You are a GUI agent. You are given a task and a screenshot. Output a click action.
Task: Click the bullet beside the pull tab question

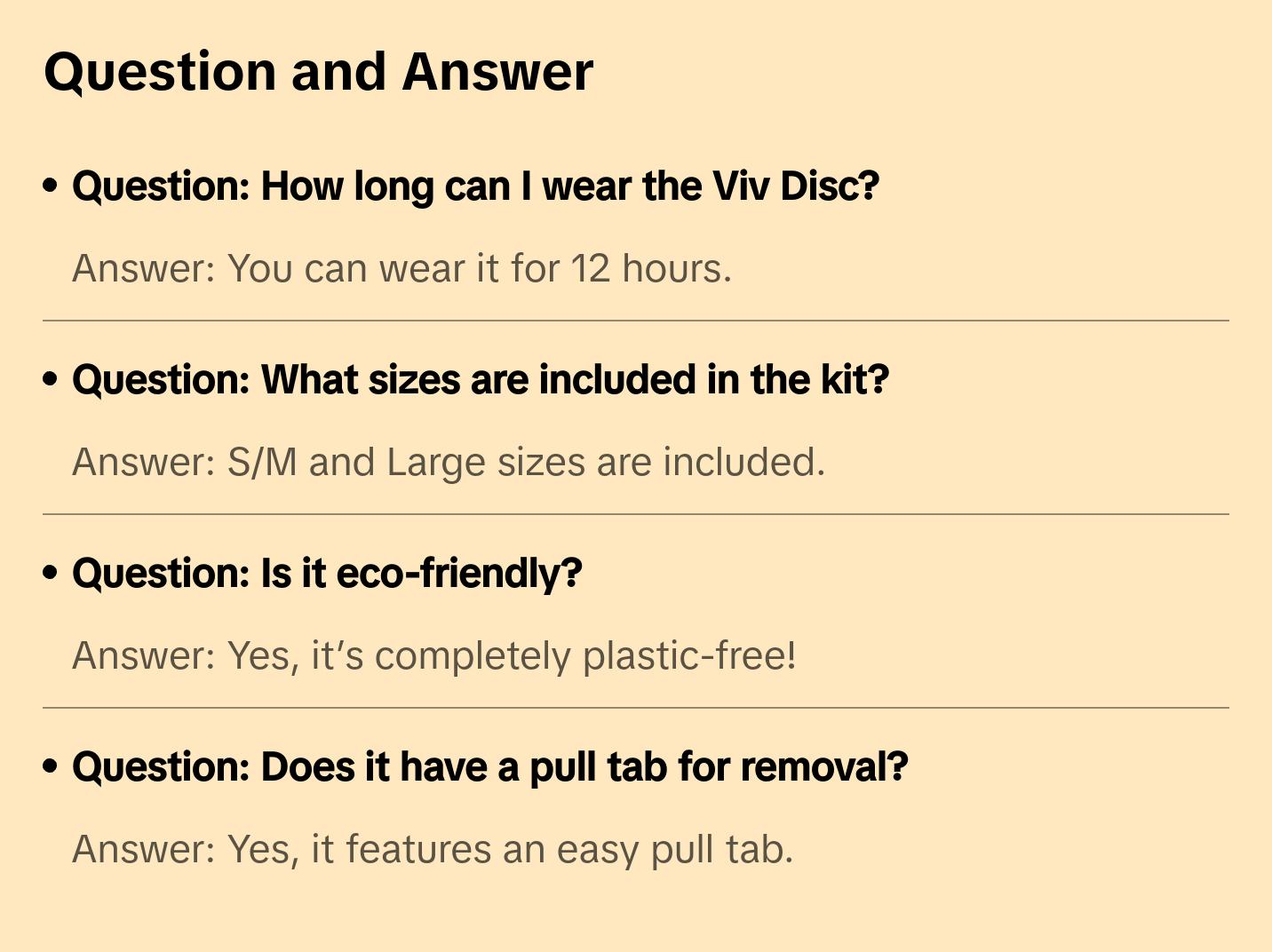click(x=51, y=766)
